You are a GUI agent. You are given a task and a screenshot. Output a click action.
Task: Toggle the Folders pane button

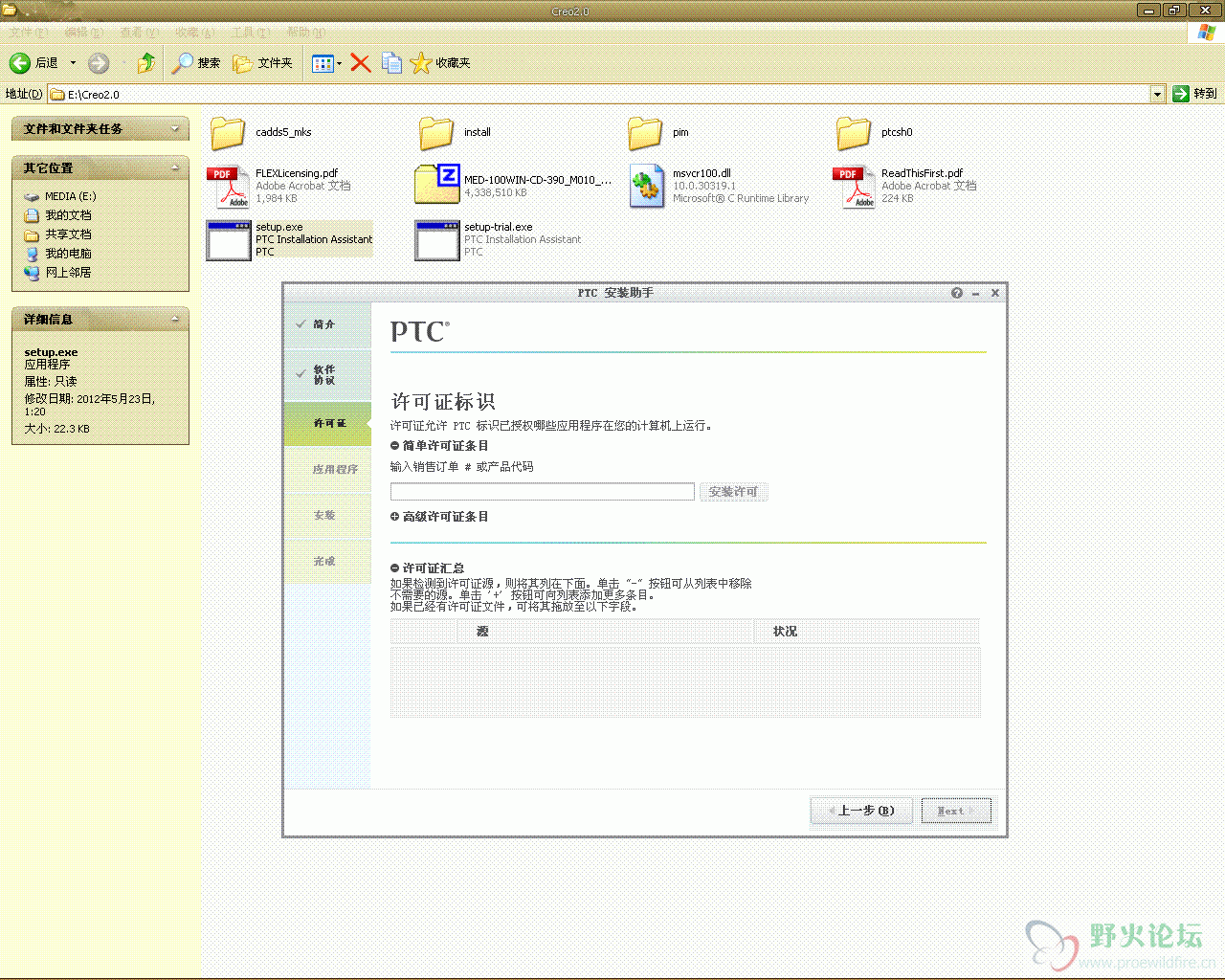[x=263, y=63]
